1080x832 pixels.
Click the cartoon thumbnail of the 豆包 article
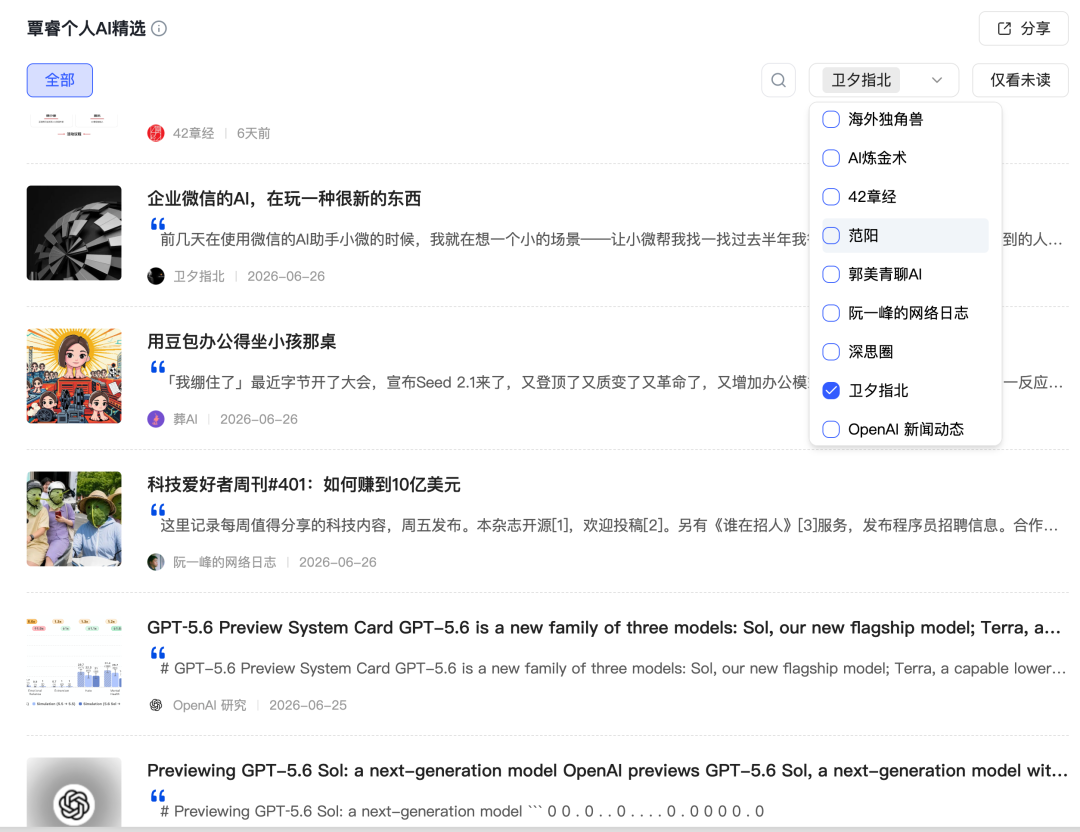[x=74, y=376]
